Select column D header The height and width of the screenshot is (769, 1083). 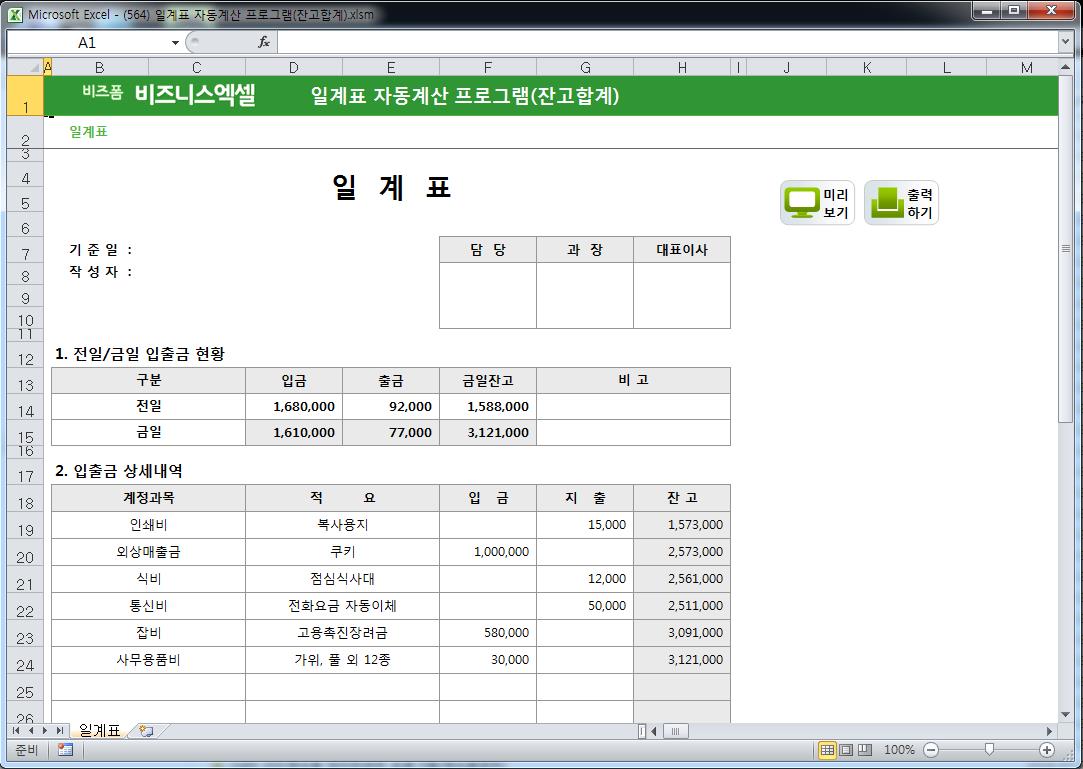294,67
